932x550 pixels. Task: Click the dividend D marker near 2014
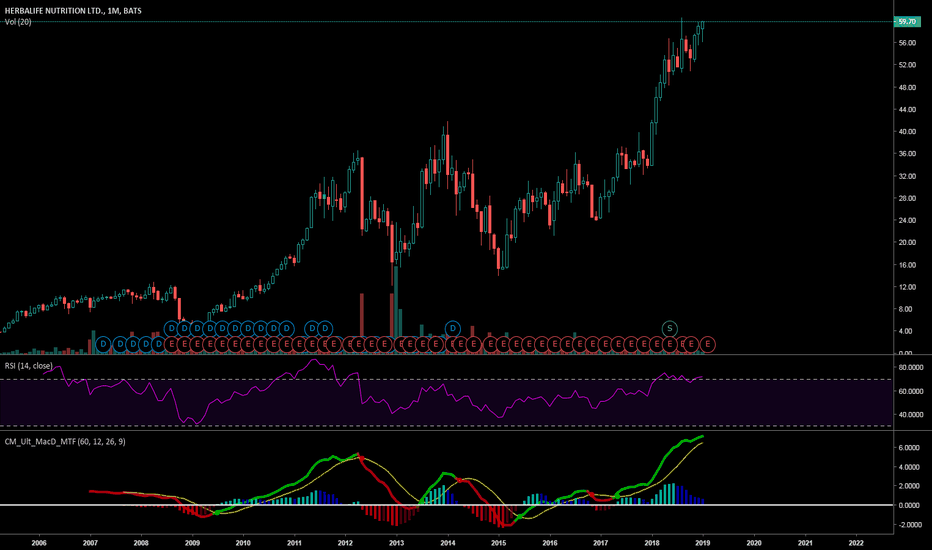(x=453, y=328)
